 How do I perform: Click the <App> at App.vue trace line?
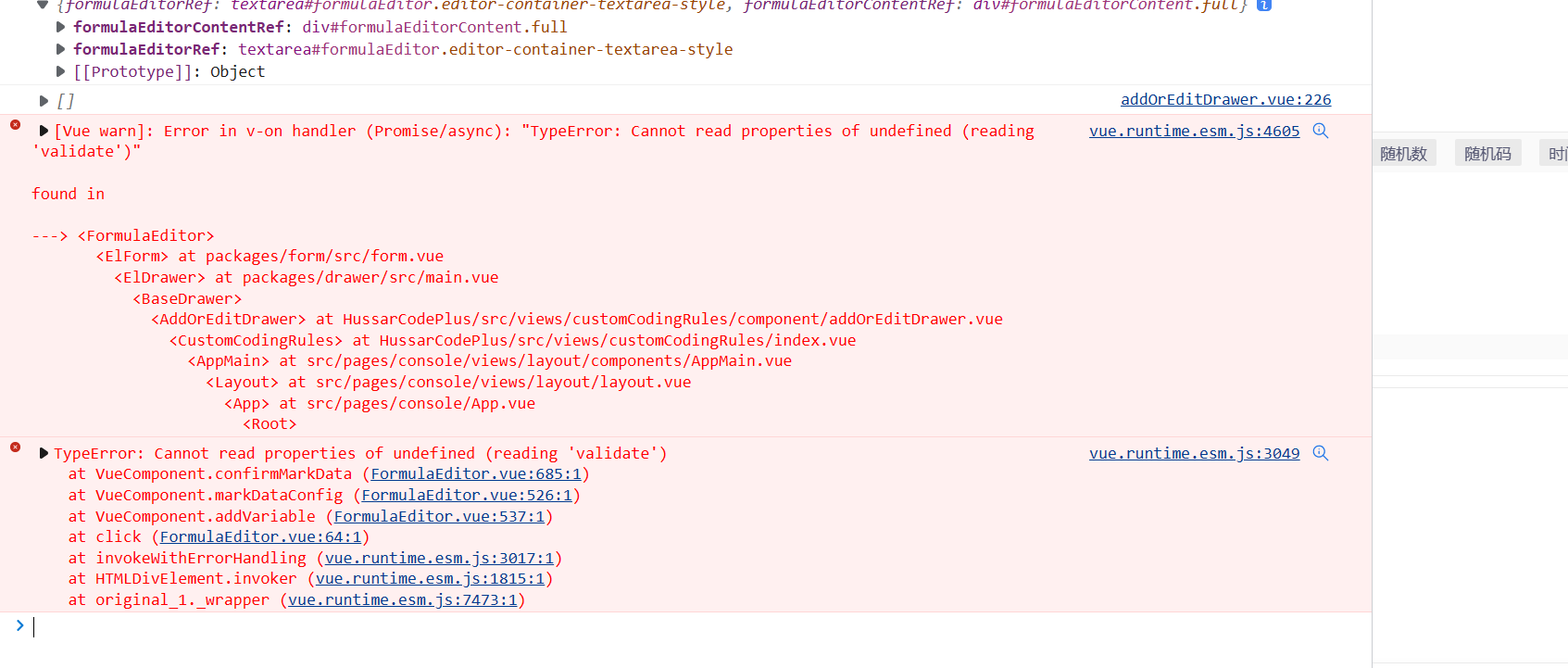pyautogui.click(x=380, y=403)
